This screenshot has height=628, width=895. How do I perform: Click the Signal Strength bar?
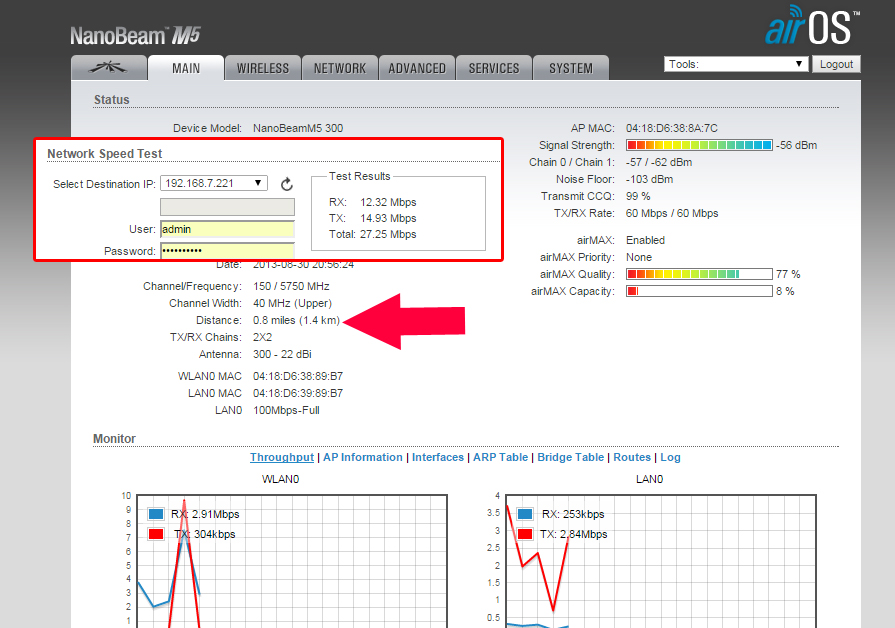pyautogui.click(x=699, y=145)
